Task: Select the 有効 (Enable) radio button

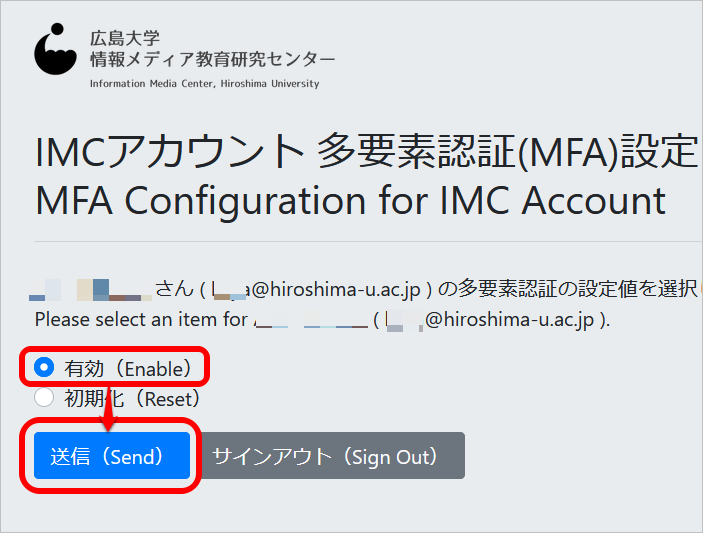Action: click(44, 368)
